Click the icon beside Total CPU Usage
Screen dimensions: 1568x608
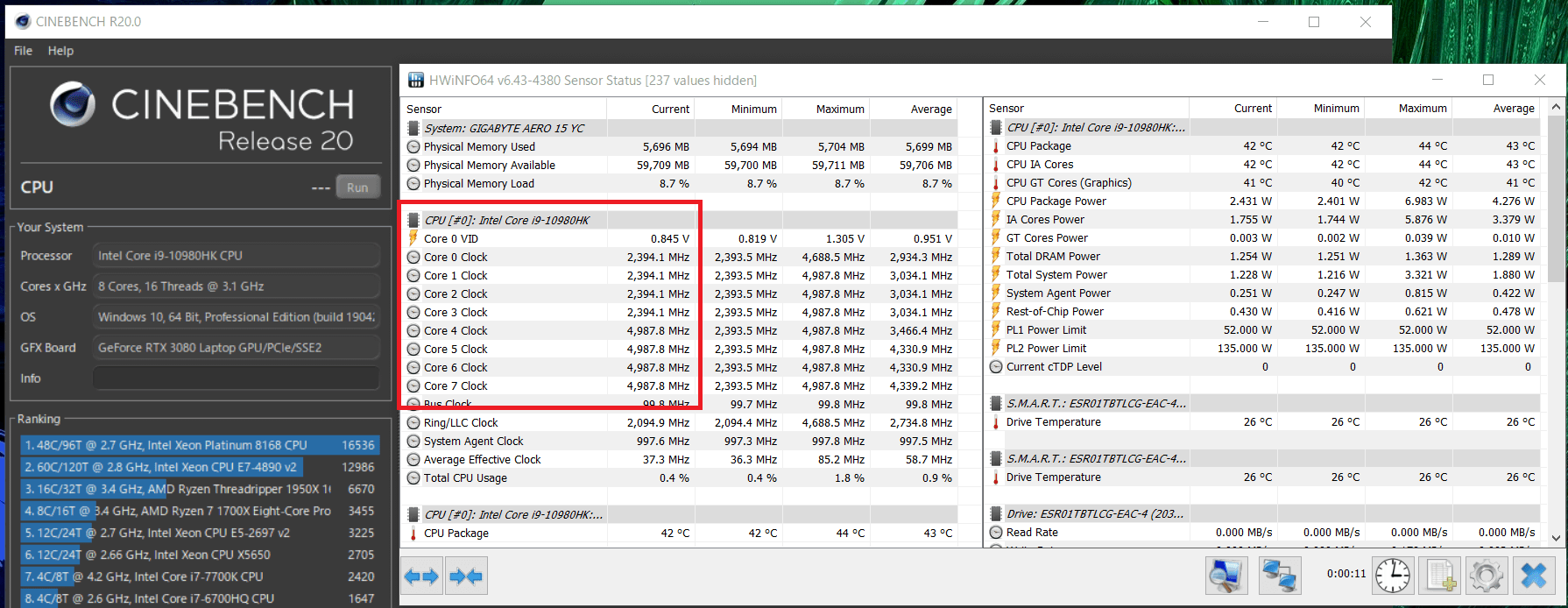[413, 477]
